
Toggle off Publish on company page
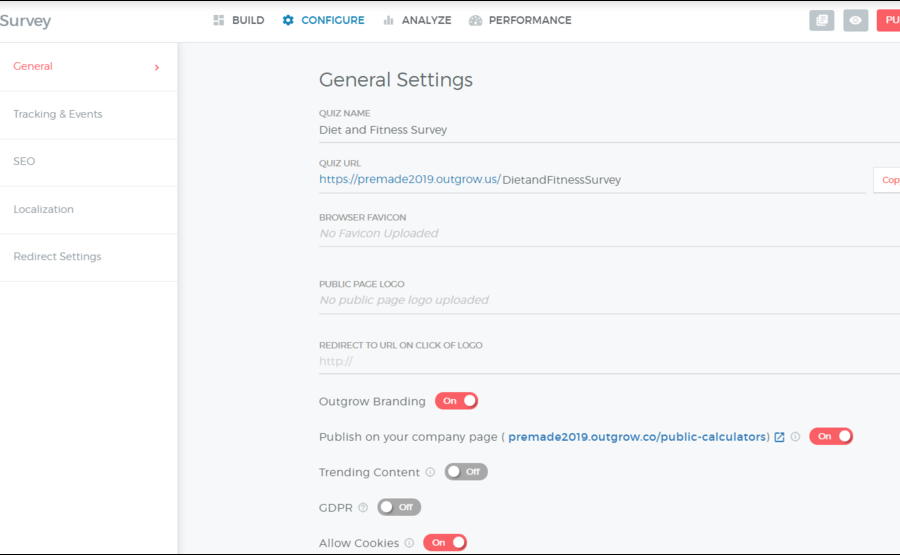pos(831,436)
